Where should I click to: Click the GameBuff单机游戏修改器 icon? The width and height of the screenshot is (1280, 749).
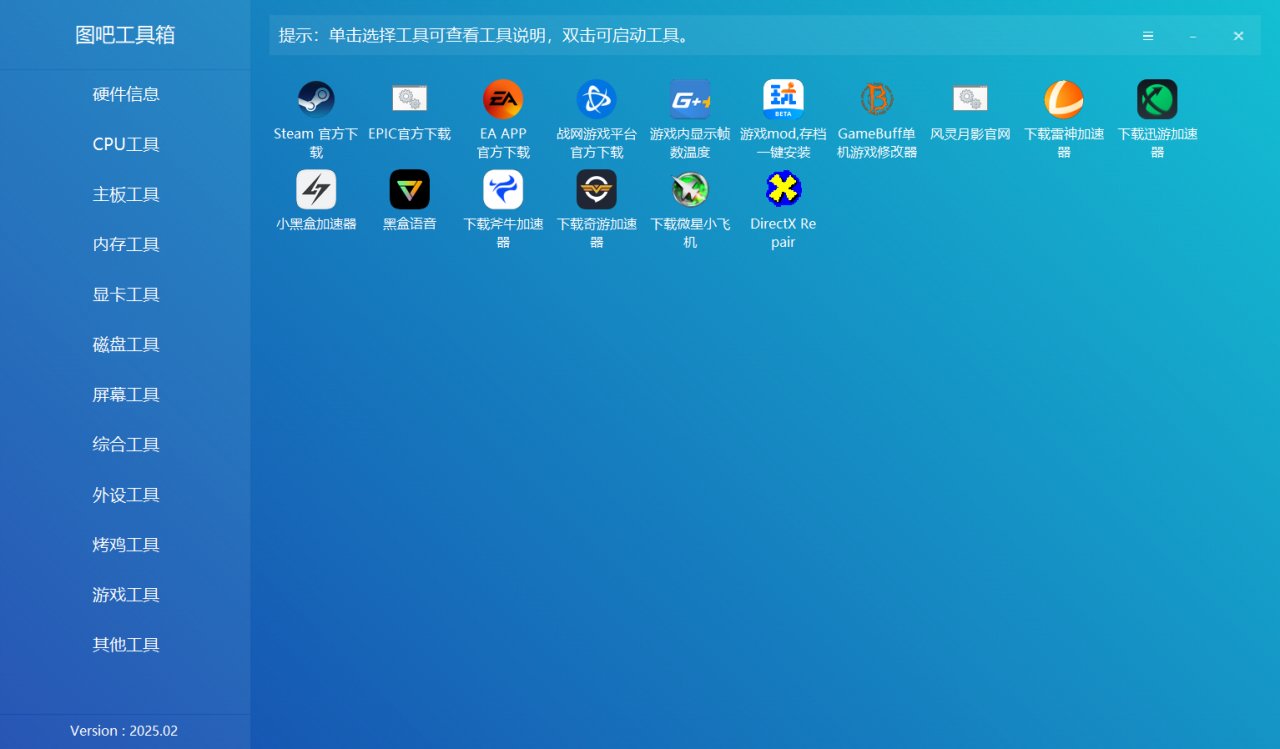click(x=877, y=99)
